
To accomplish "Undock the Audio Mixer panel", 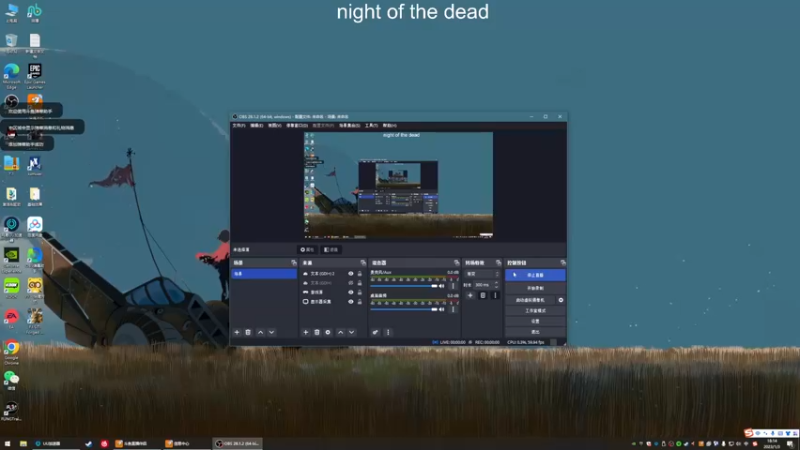I will click(456, 263).
